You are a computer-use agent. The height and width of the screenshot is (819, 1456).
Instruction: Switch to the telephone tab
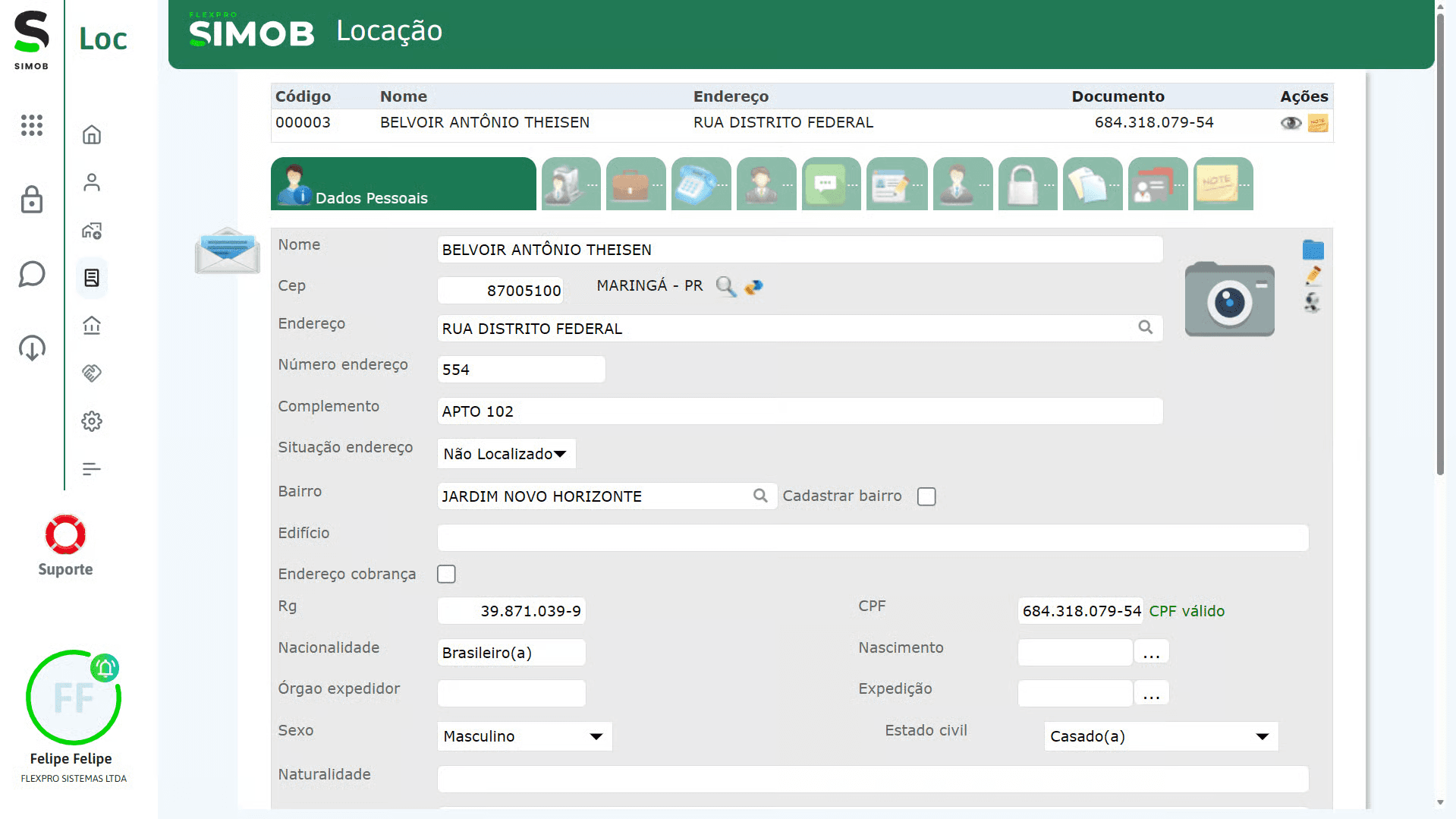[700, 184]
